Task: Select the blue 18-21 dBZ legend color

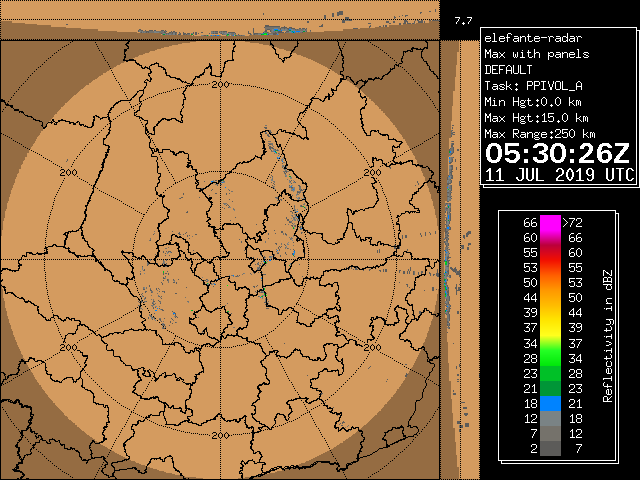Action: point(552,402)
